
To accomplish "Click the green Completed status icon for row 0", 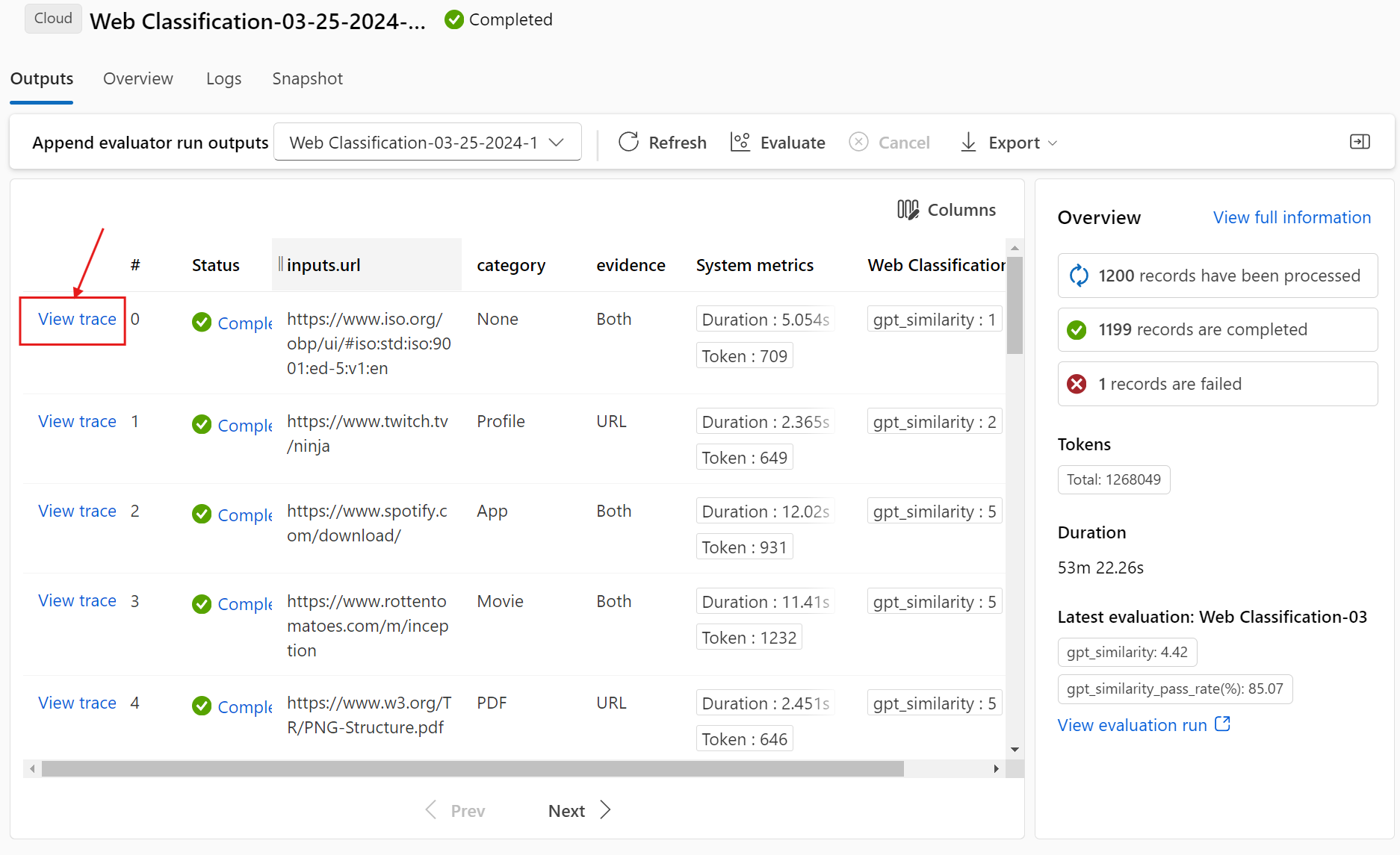I will click(202, 322).
